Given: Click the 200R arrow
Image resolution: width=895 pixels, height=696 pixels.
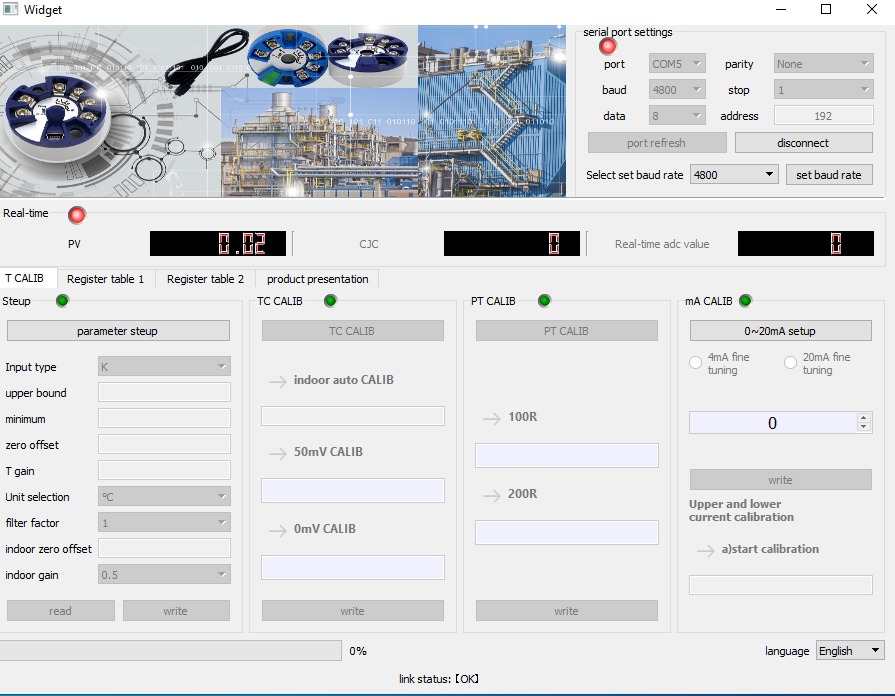Looking at the screenshot, I should [491, 495].
